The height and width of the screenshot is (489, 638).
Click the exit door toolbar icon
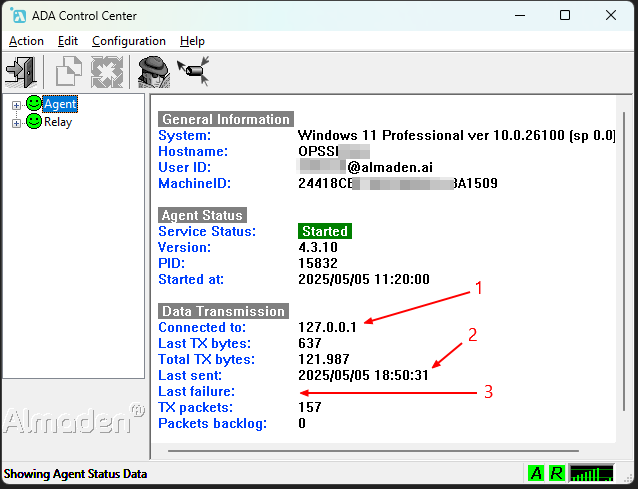[21, 72]
